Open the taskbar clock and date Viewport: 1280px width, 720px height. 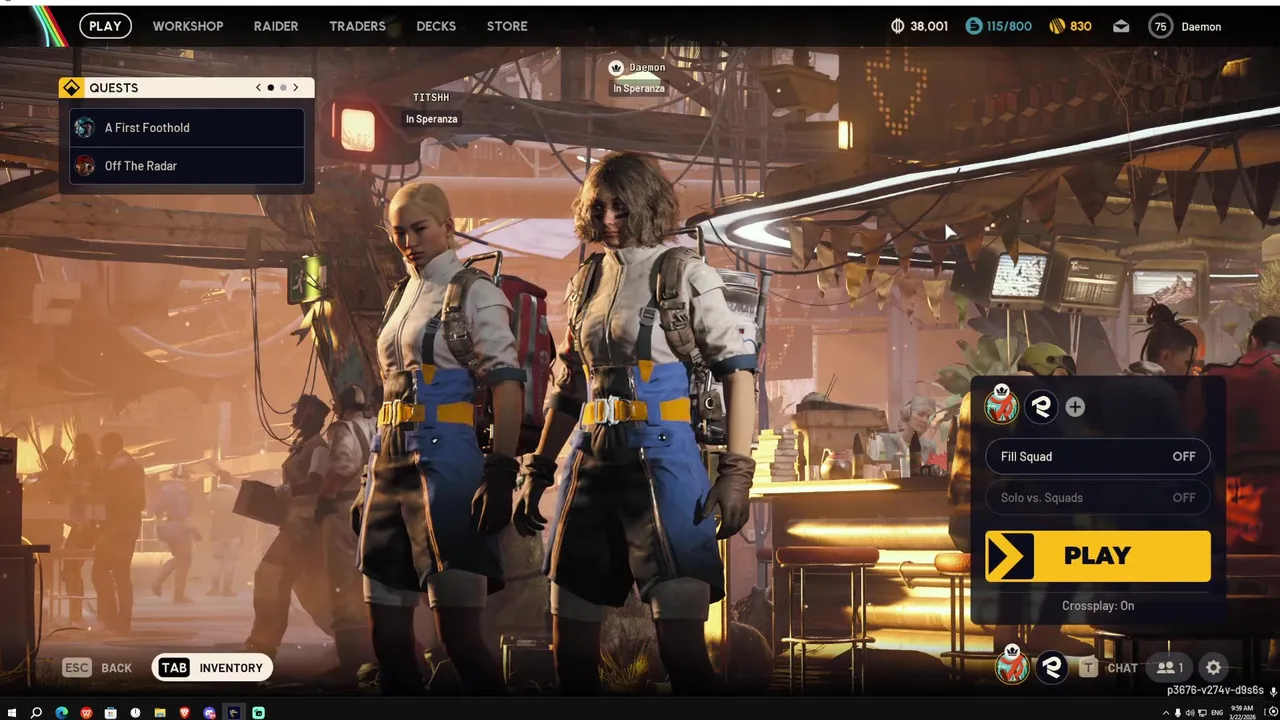coord(1242,713)
